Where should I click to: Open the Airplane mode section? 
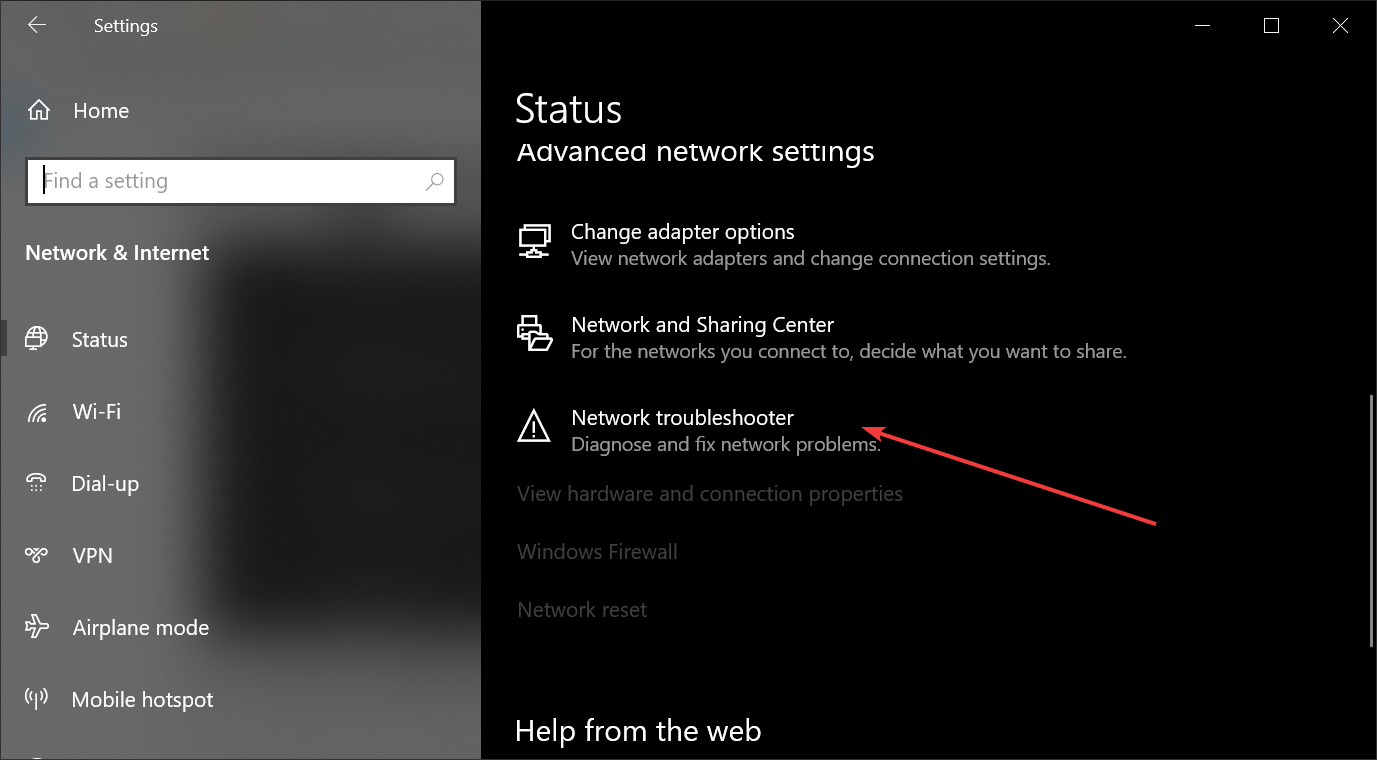click(x=141, y=628)
